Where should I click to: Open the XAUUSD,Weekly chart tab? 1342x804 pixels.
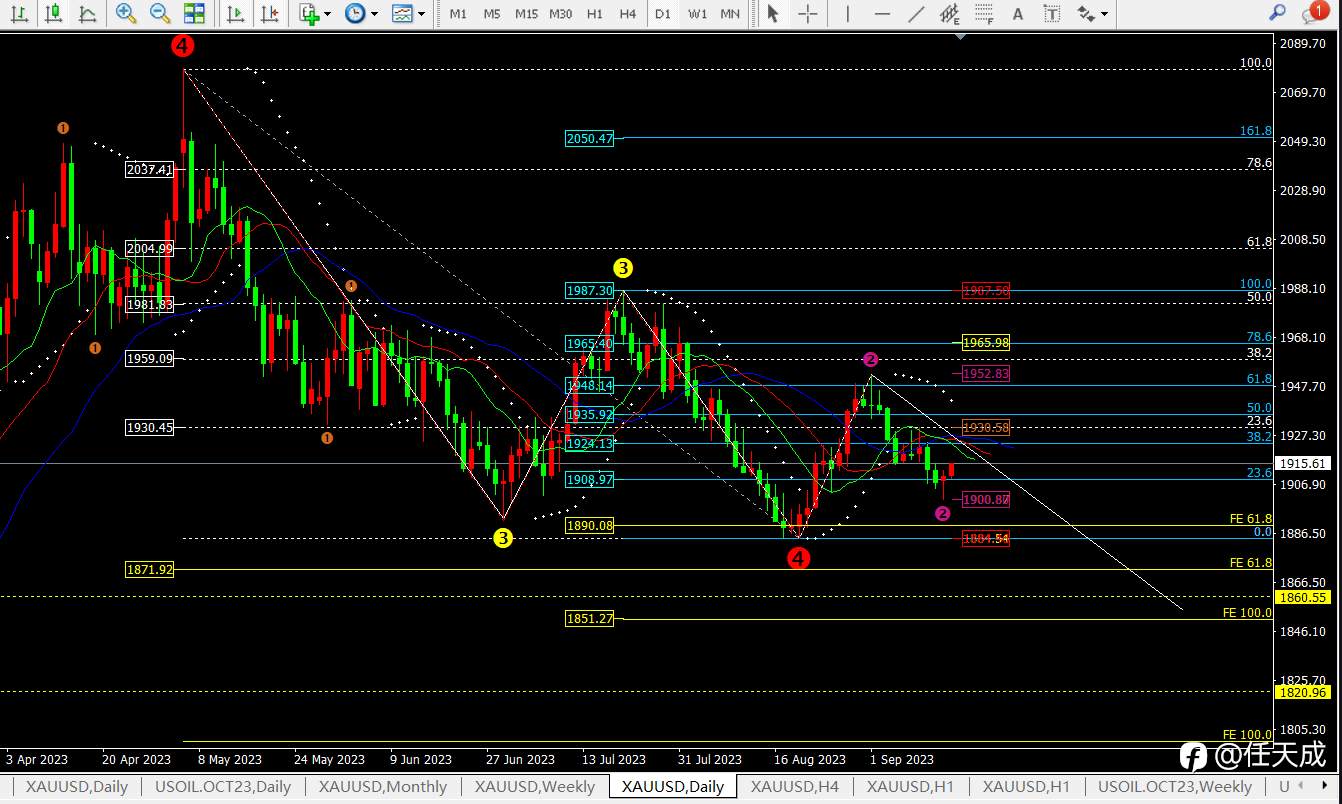[x=535, y=786]
